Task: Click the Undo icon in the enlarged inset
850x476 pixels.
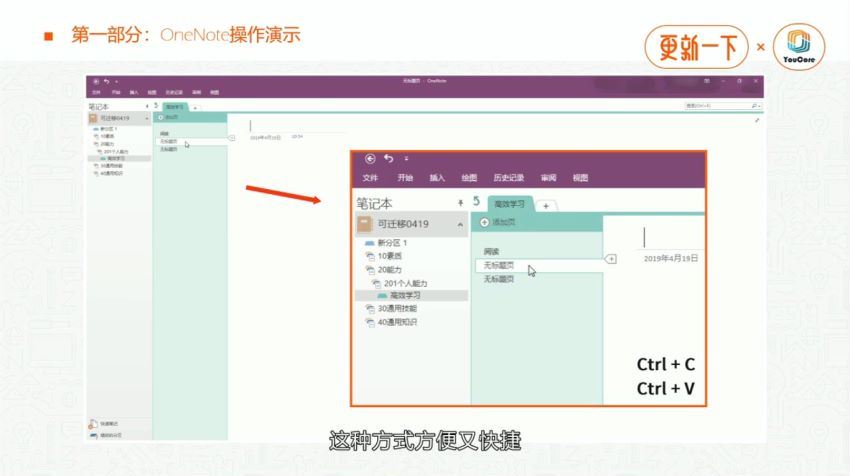Action: click(389, 158)
